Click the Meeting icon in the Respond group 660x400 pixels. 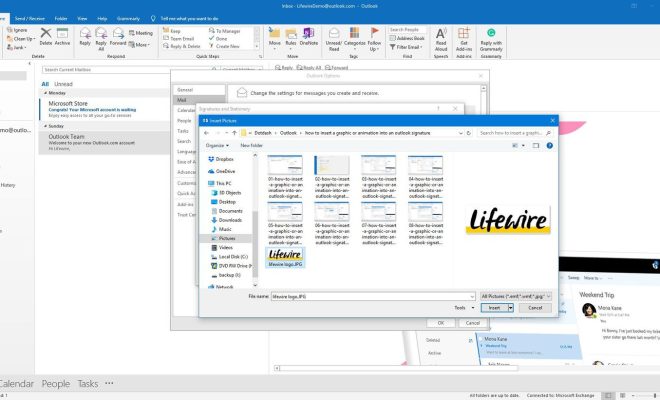(x=132, y=33)
